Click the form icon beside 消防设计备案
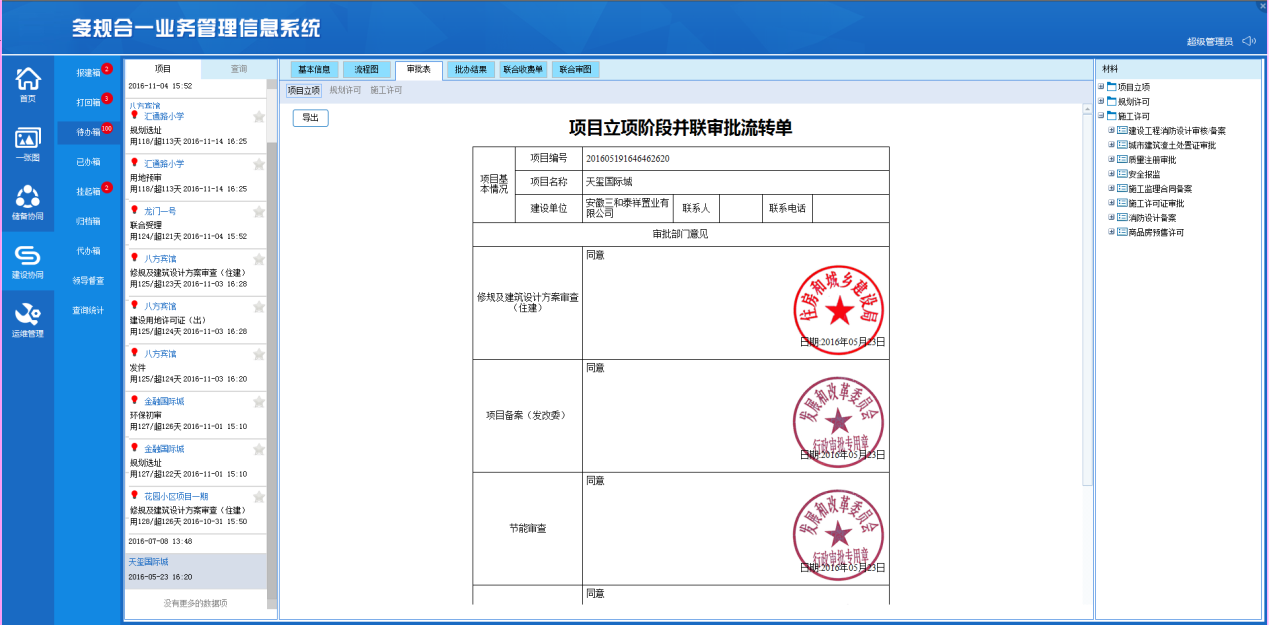1269x625 pixels. coord(1122,216)
